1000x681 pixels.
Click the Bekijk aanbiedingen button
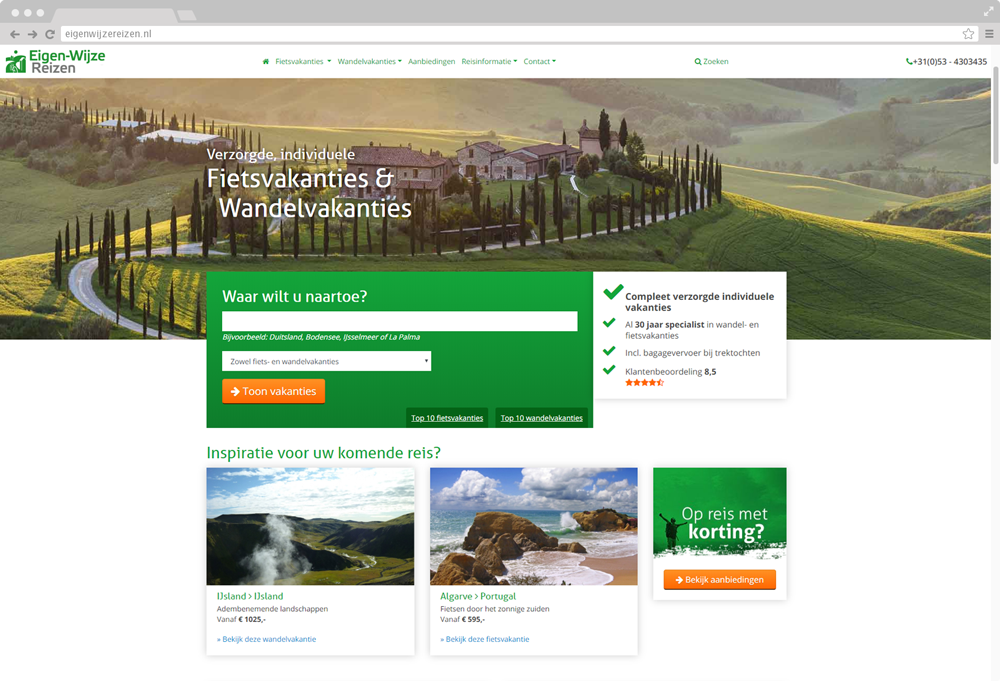point(719,580)
